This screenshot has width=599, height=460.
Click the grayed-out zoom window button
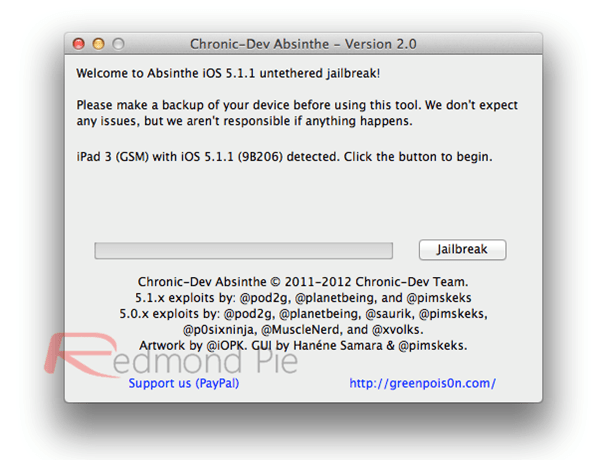point(118,44)
